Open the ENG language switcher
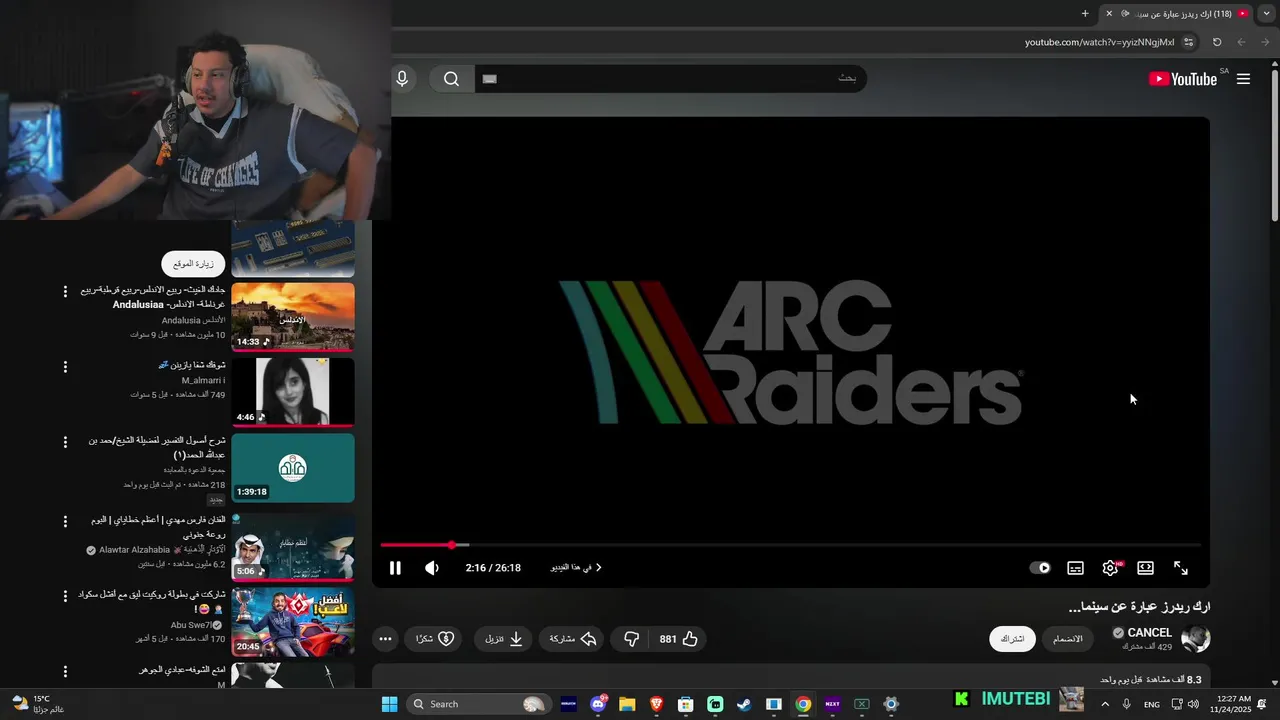Image resolution: width=1280 pixels, height=720 pixels. click(1152, 704)
